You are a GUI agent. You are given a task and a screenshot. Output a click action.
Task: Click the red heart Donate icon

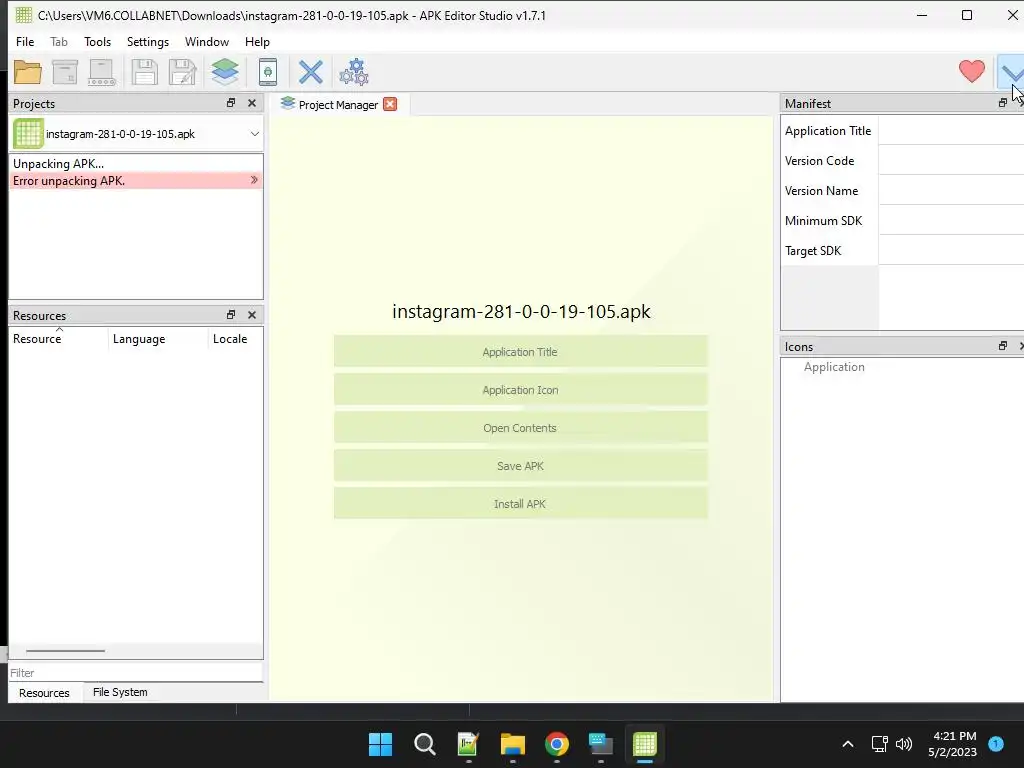click(x=972, y=71)
